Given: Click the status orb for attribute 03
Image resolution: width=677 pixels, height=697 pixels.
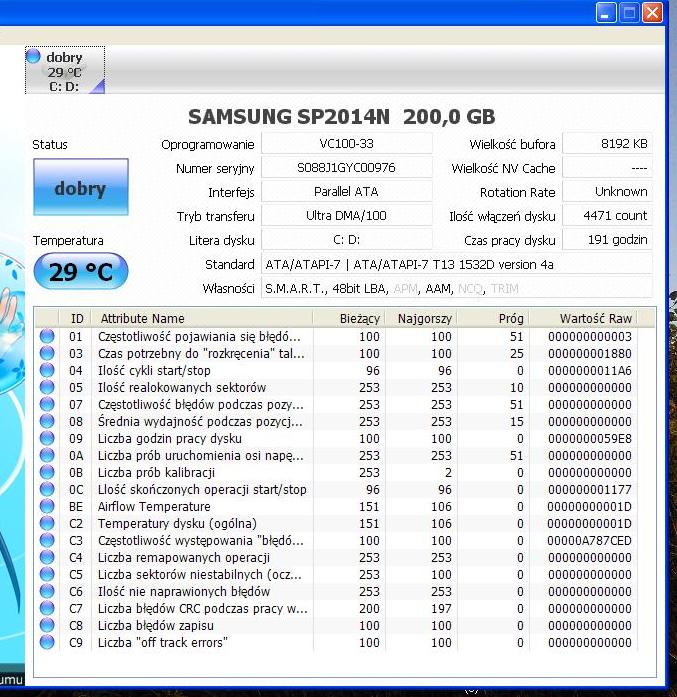Looking at the screenshot, I should pyautogui.click(x=47, y=353).
